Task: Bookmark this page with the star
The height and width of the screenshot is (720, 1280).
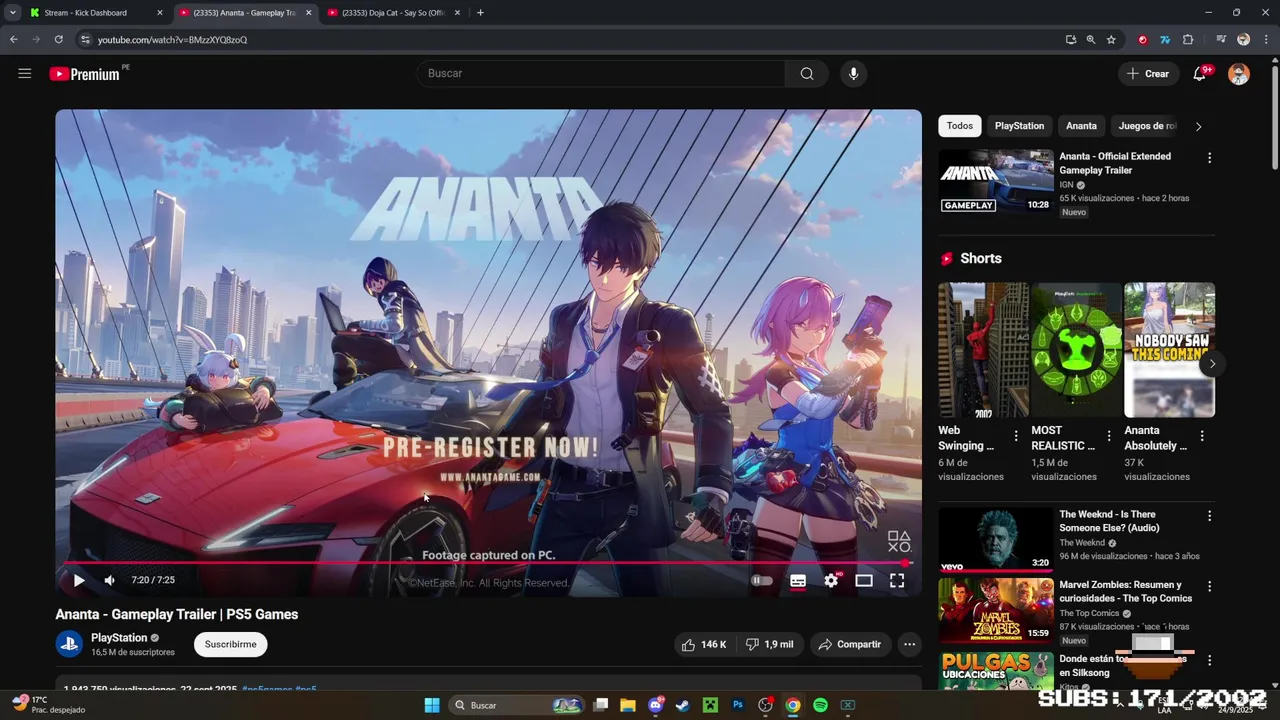Action: tap(1111, 40)
